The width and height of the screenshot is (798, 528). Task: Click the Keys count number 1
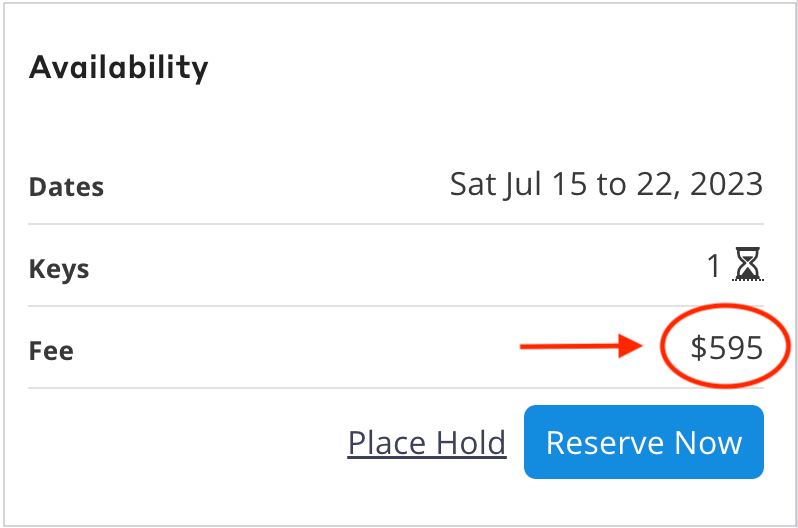pos(713,266)
